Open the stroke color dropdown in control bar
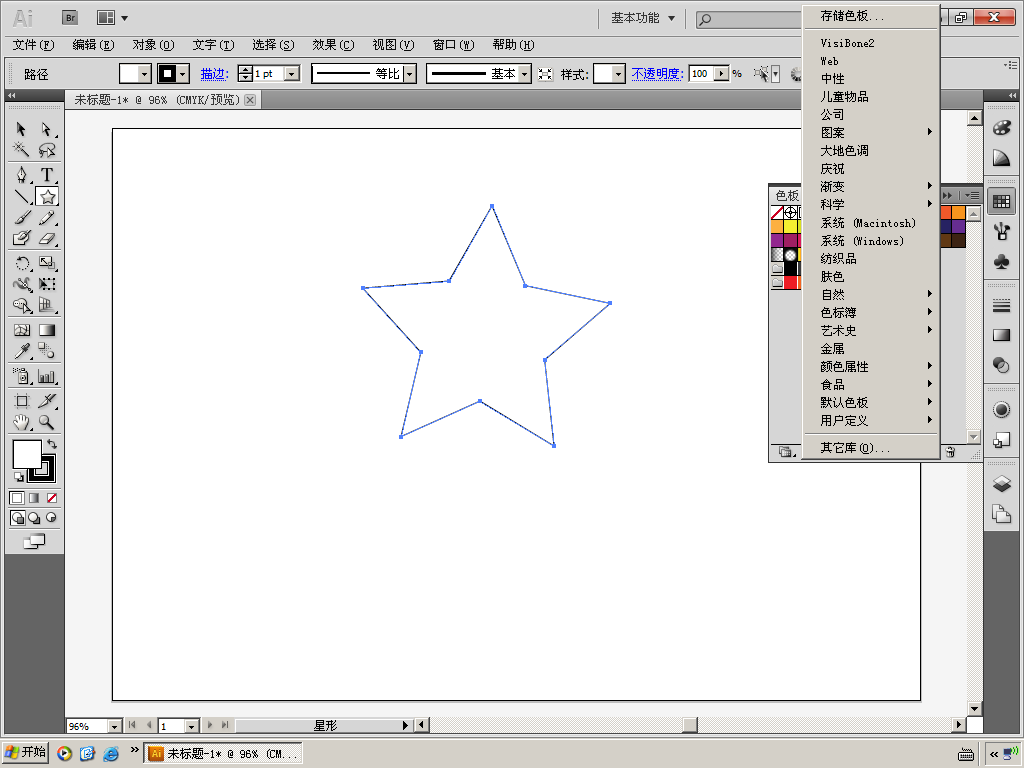This screenshot has height=768, width=1024. tap(183, 74)
